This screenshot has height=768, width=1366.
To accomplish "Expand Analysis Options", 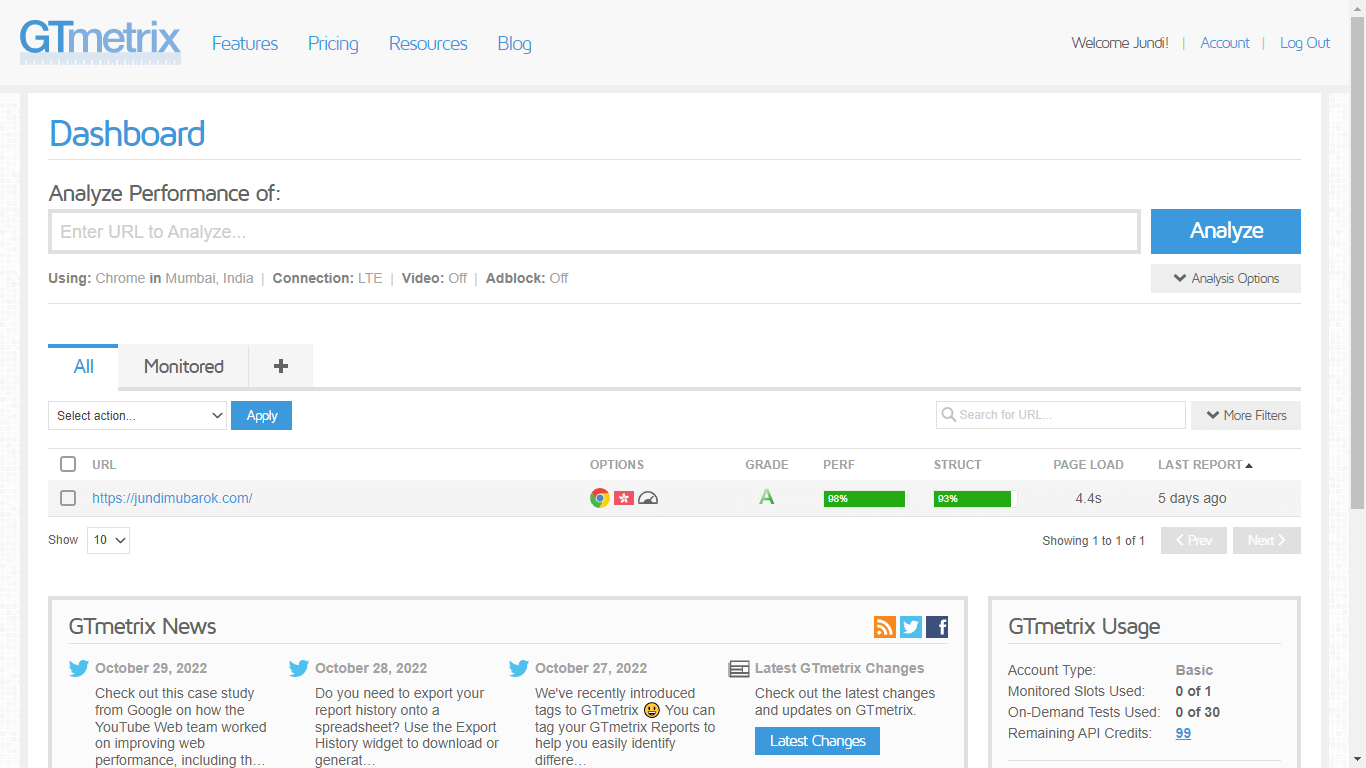I will click(1226, 278).
